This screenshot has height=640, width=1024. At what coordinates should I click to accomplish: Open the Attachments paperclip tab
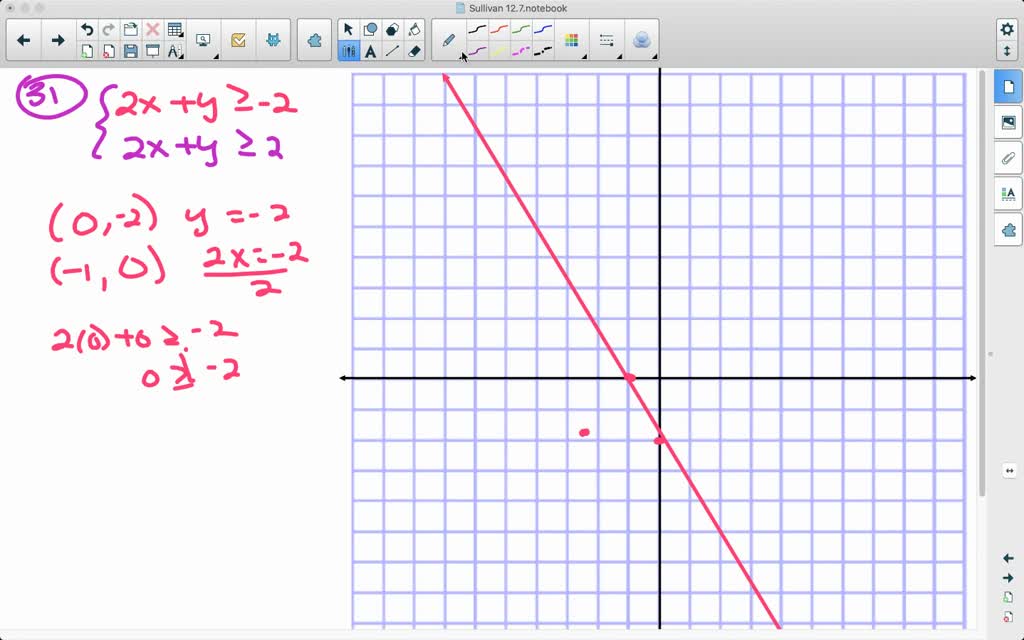pyautogui.click(x=1008, y=159)
